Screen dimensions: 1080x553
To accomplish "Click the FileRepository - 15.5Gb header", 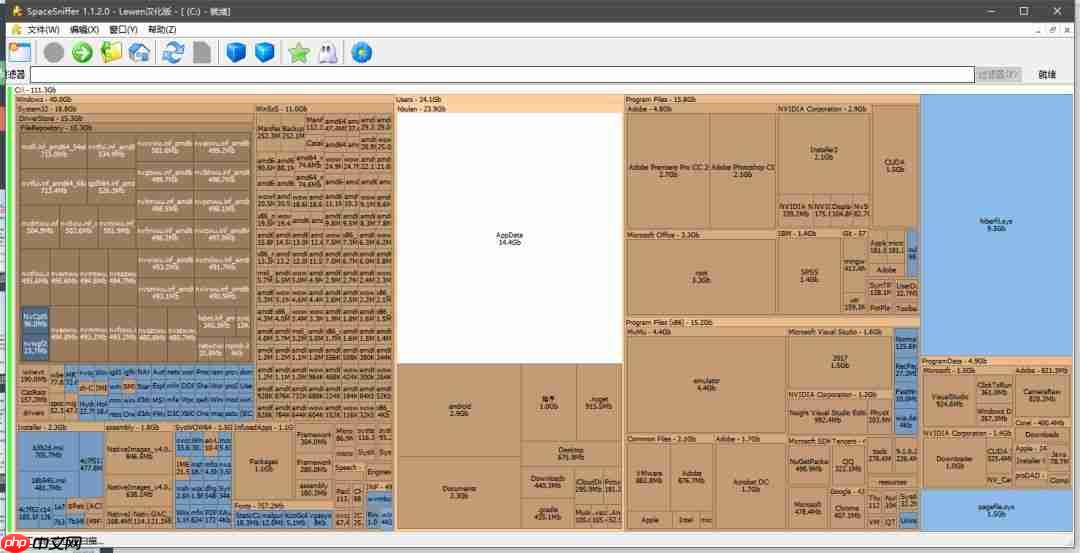I will tap(56, 127).
